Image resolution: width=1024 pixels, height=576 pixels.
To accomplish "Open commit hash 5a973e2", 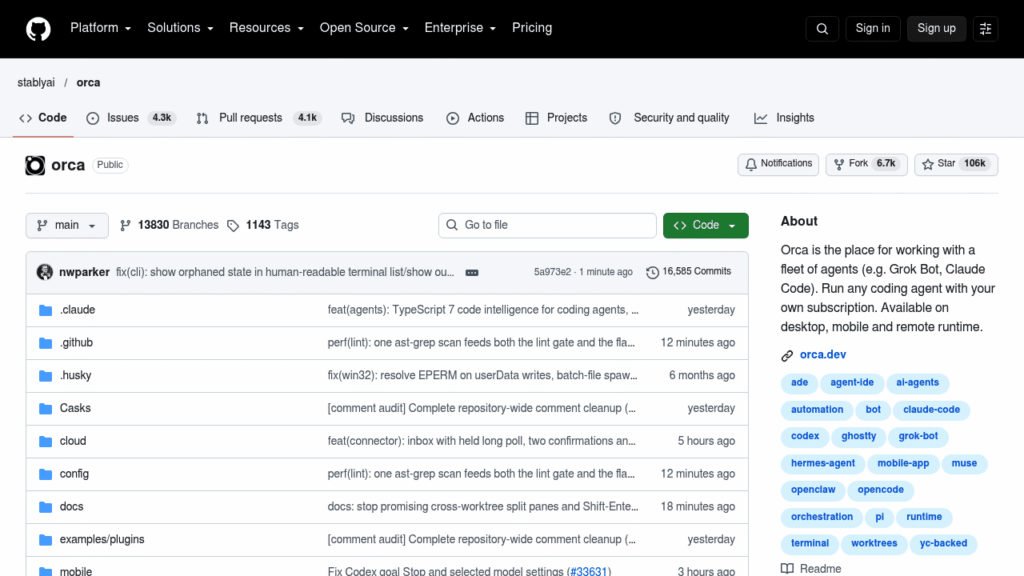I will pyautogui.click(x=552, y=272).
